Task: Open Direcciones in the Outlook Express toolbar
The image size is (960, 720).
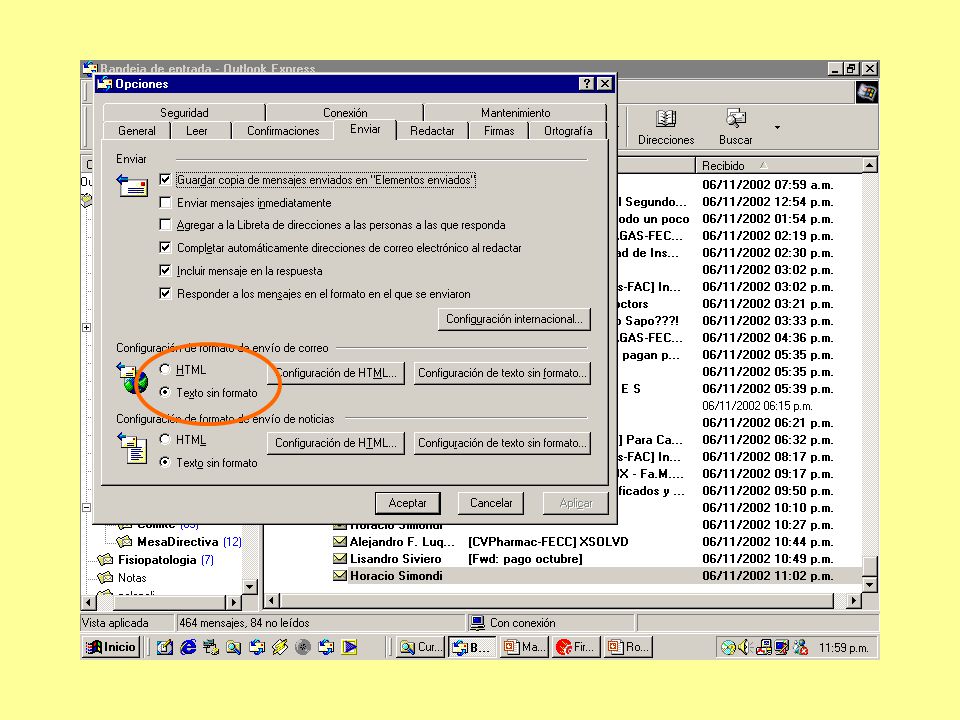Action: point(666,127)
